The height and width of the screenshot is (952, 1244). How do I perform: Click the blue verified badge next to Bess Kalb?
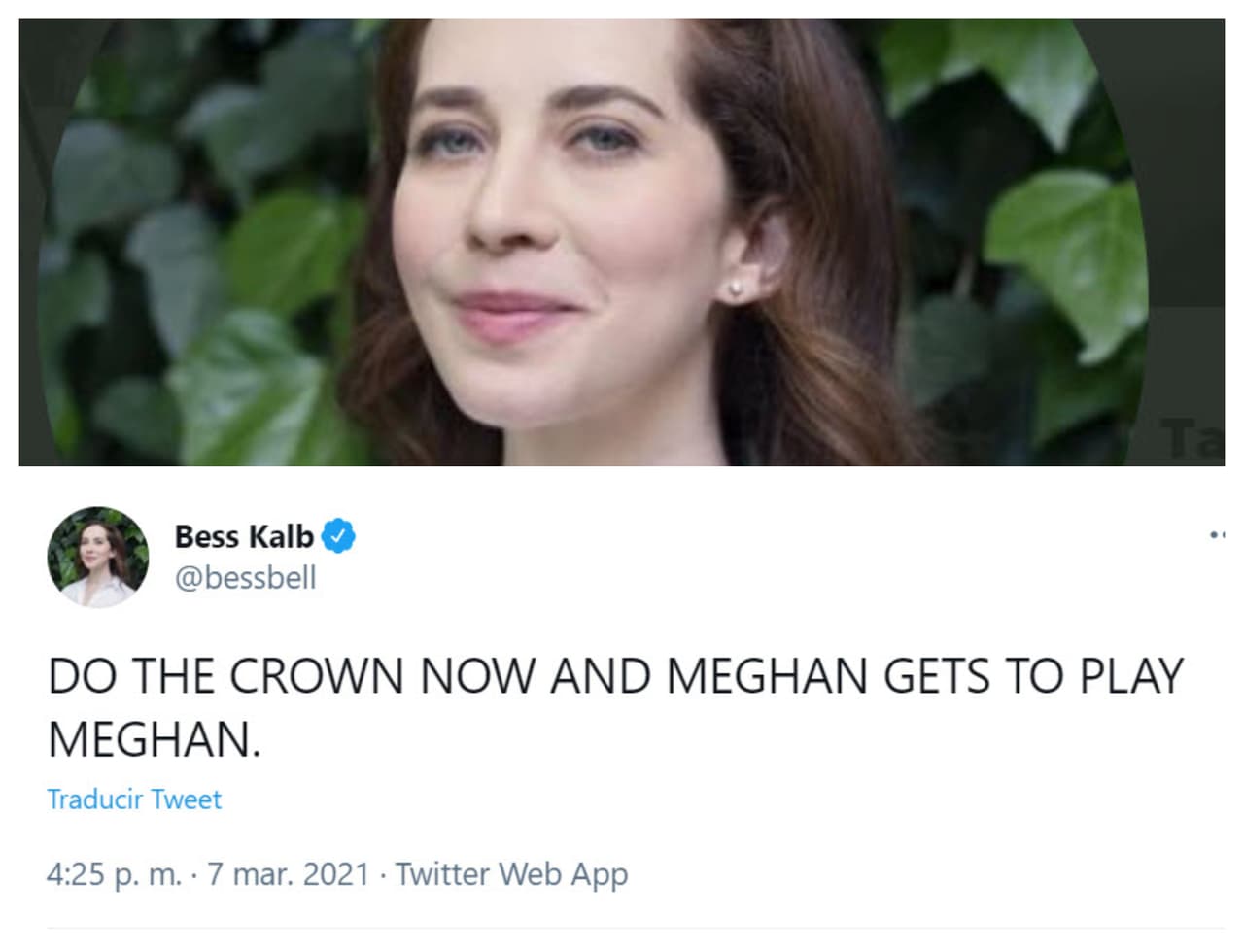tap(337, 535)
